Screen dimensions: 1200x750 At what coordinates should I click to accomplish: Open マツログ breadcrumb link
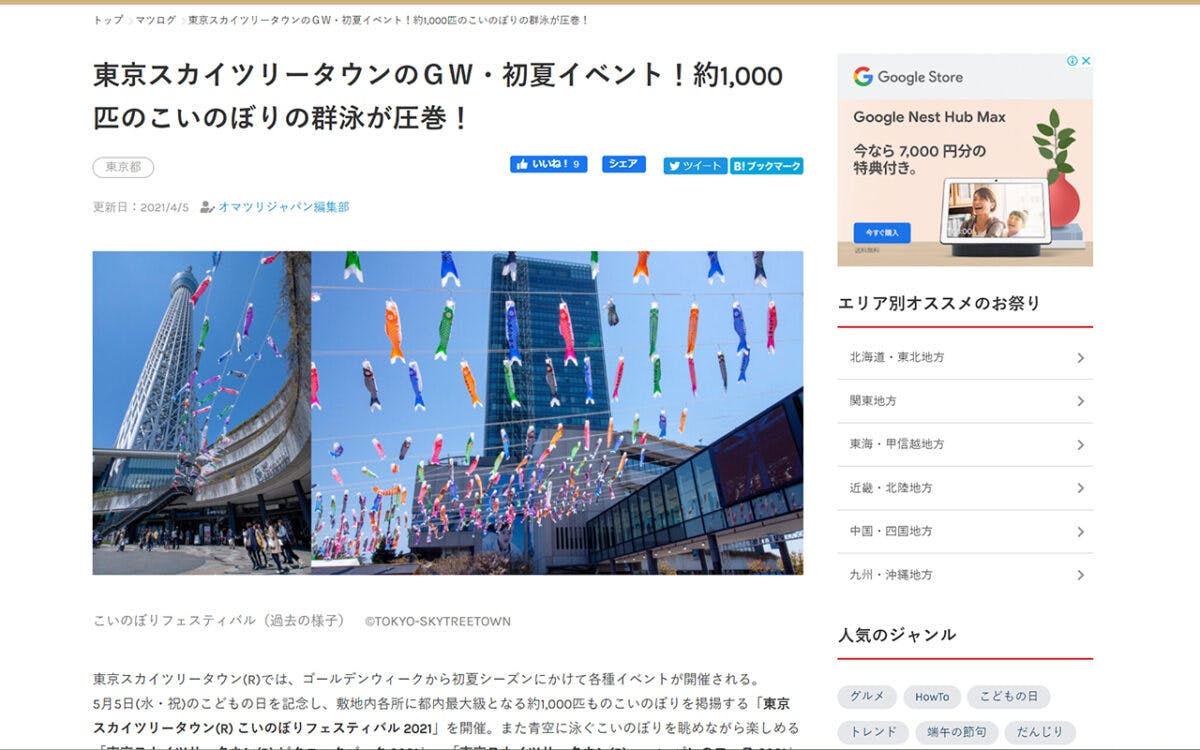[x=155, y=20]
